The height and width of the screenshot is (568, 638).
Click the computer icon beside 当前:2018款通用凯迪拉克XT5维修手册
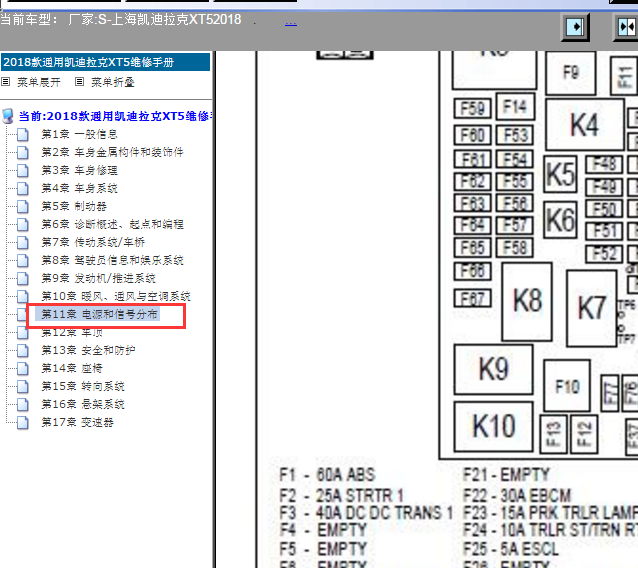8,116
